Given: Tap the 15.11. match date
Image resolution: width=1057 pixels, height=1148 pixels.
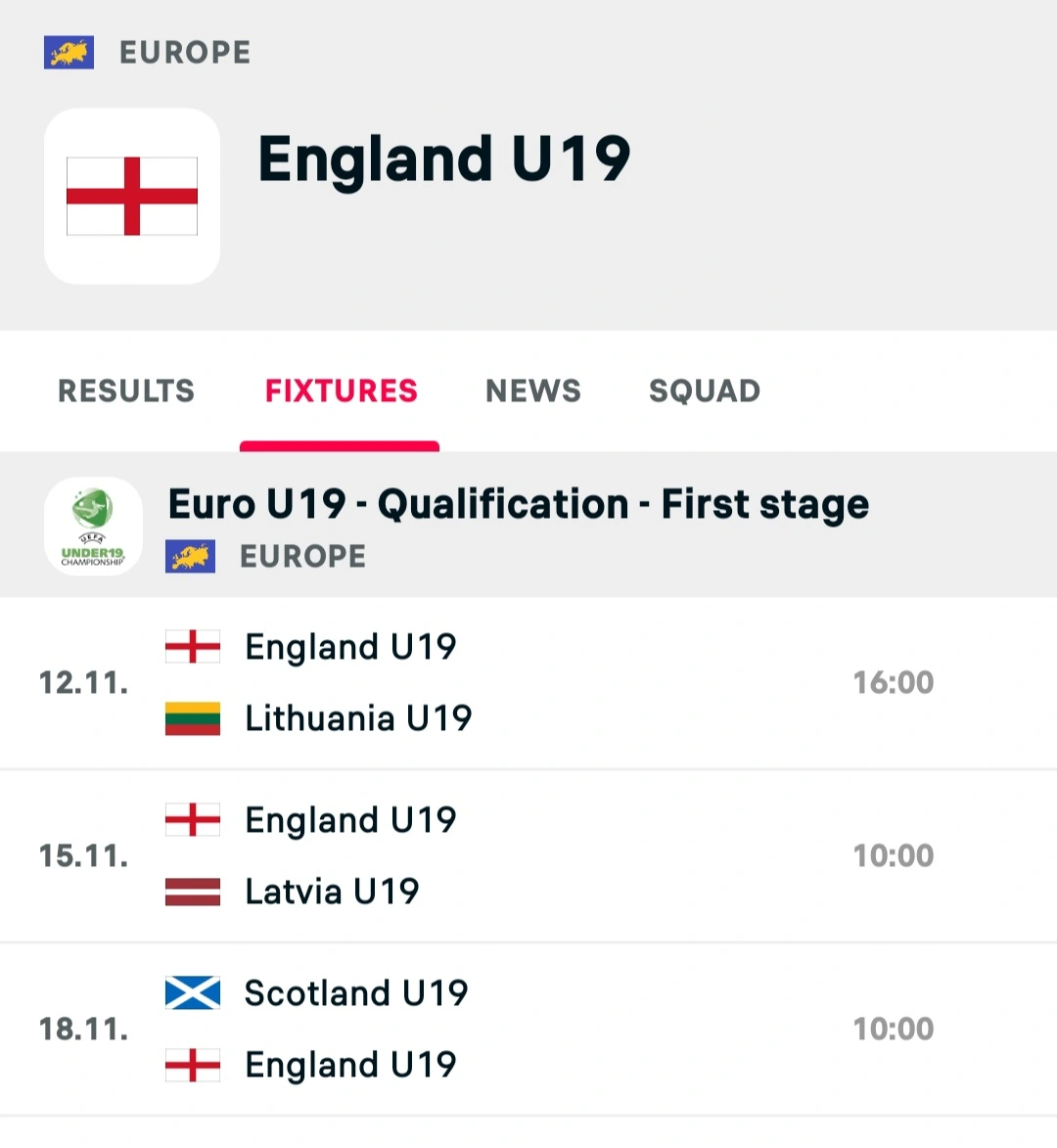Looking at the screenshot, I should (x=83, y=856).
